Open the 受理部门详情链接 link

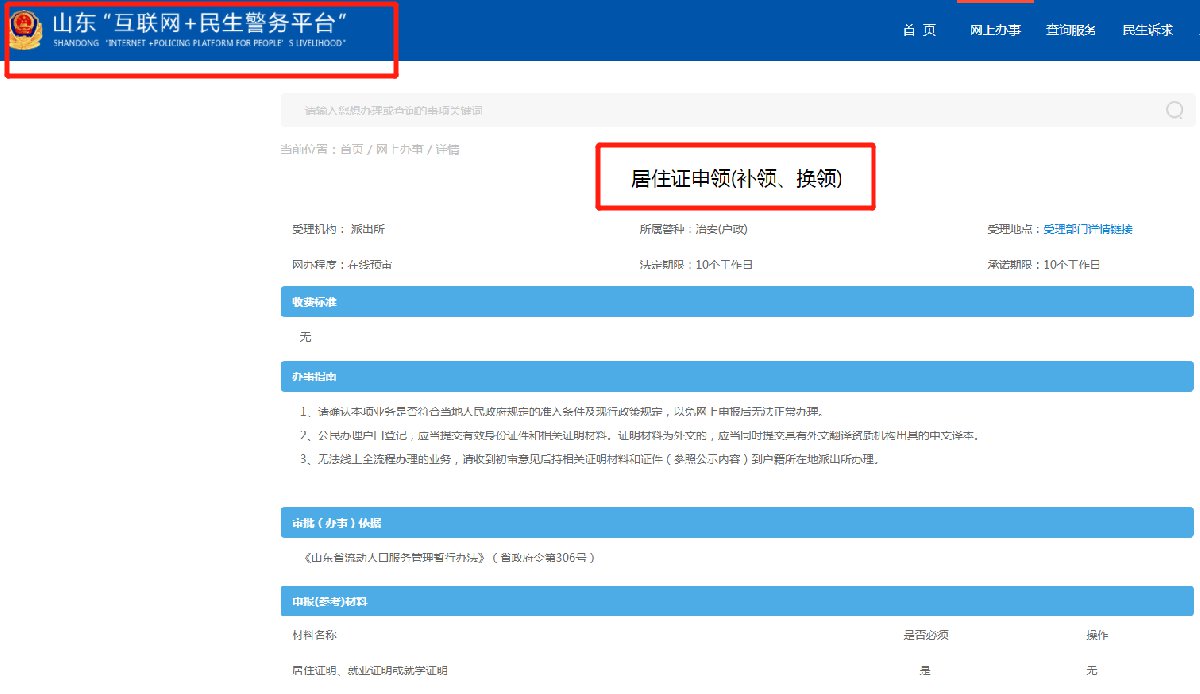(x=1088, y=229)
